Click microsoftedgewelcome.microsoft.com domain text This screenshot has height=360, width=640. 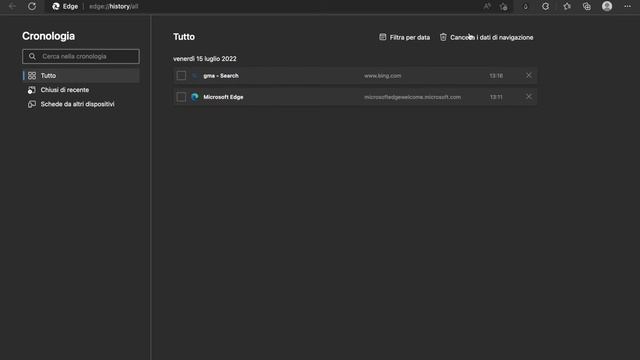click(412, 97)
